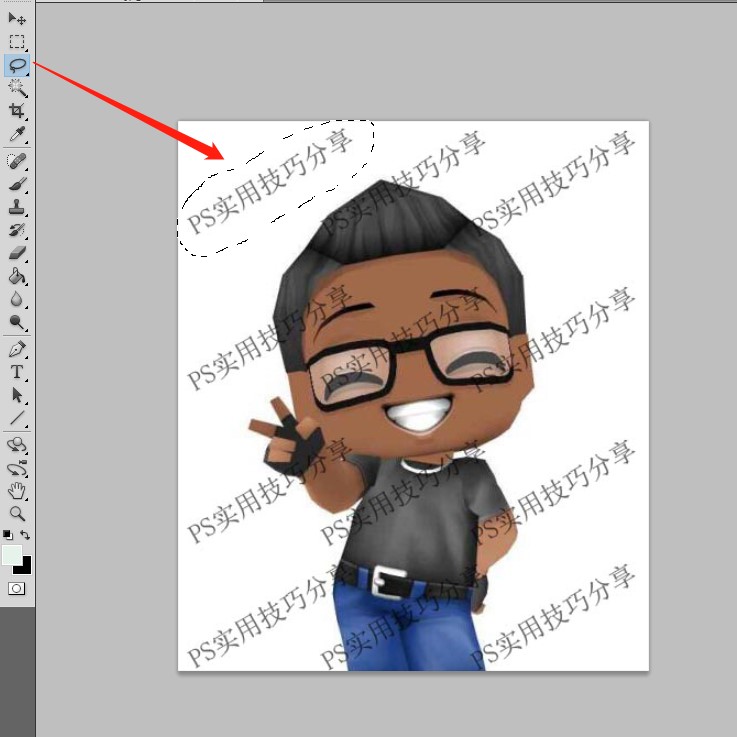Select the Eyedropper tool
This screenshot has width=737, height=737.
click(x=17, y=134)
